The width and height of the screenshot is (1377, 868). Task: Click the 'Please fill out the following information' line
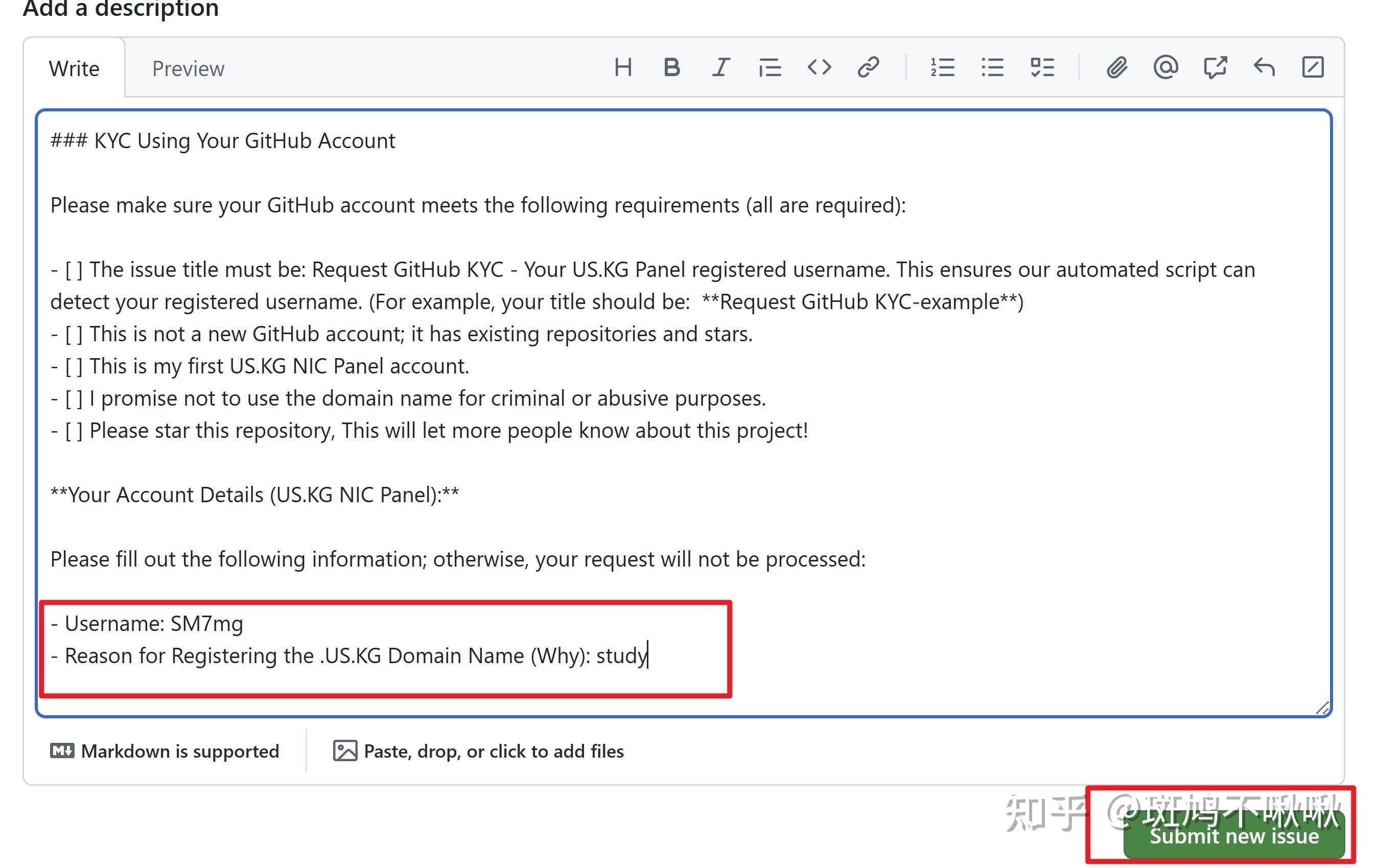458,559
